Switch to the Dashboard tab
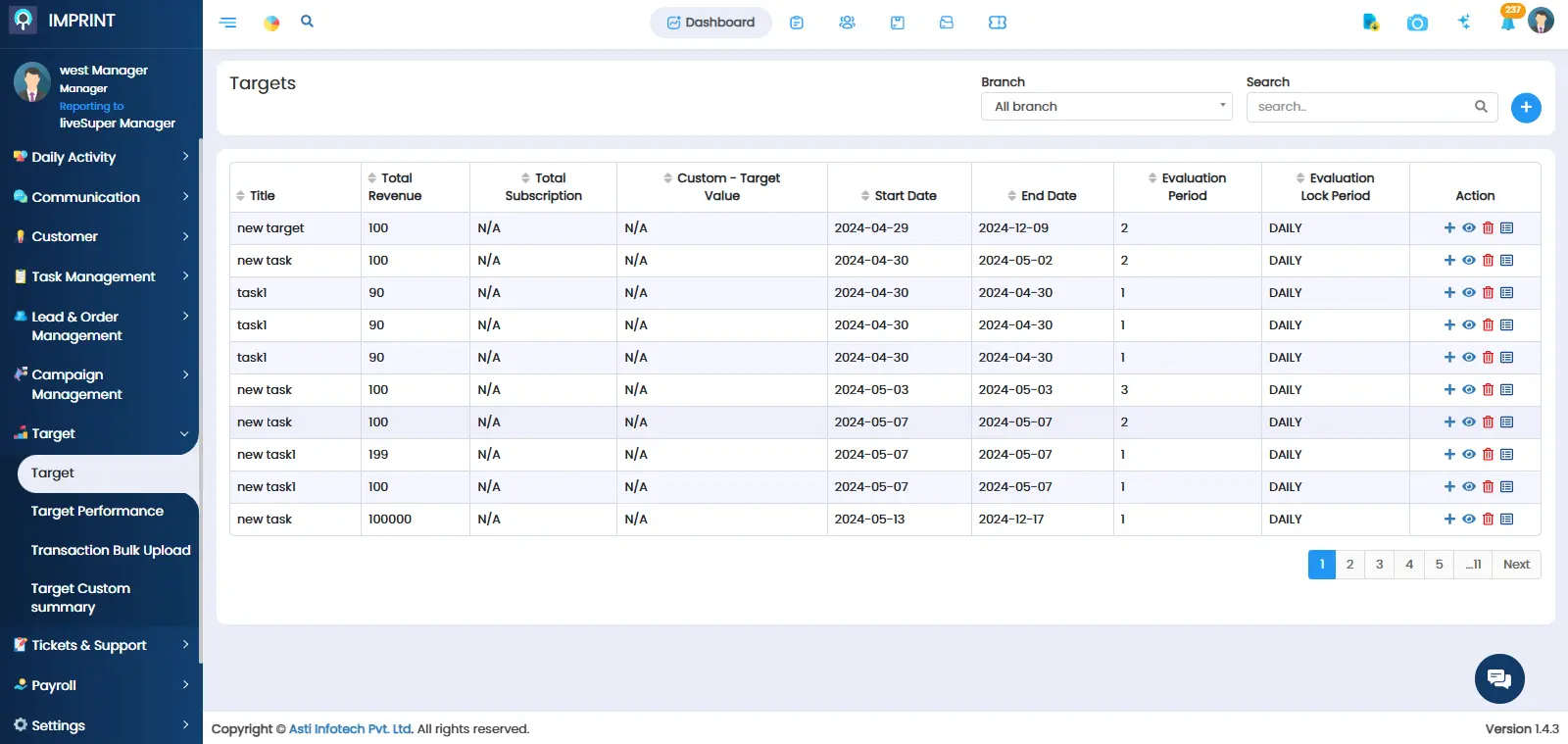 click(710, 23)
